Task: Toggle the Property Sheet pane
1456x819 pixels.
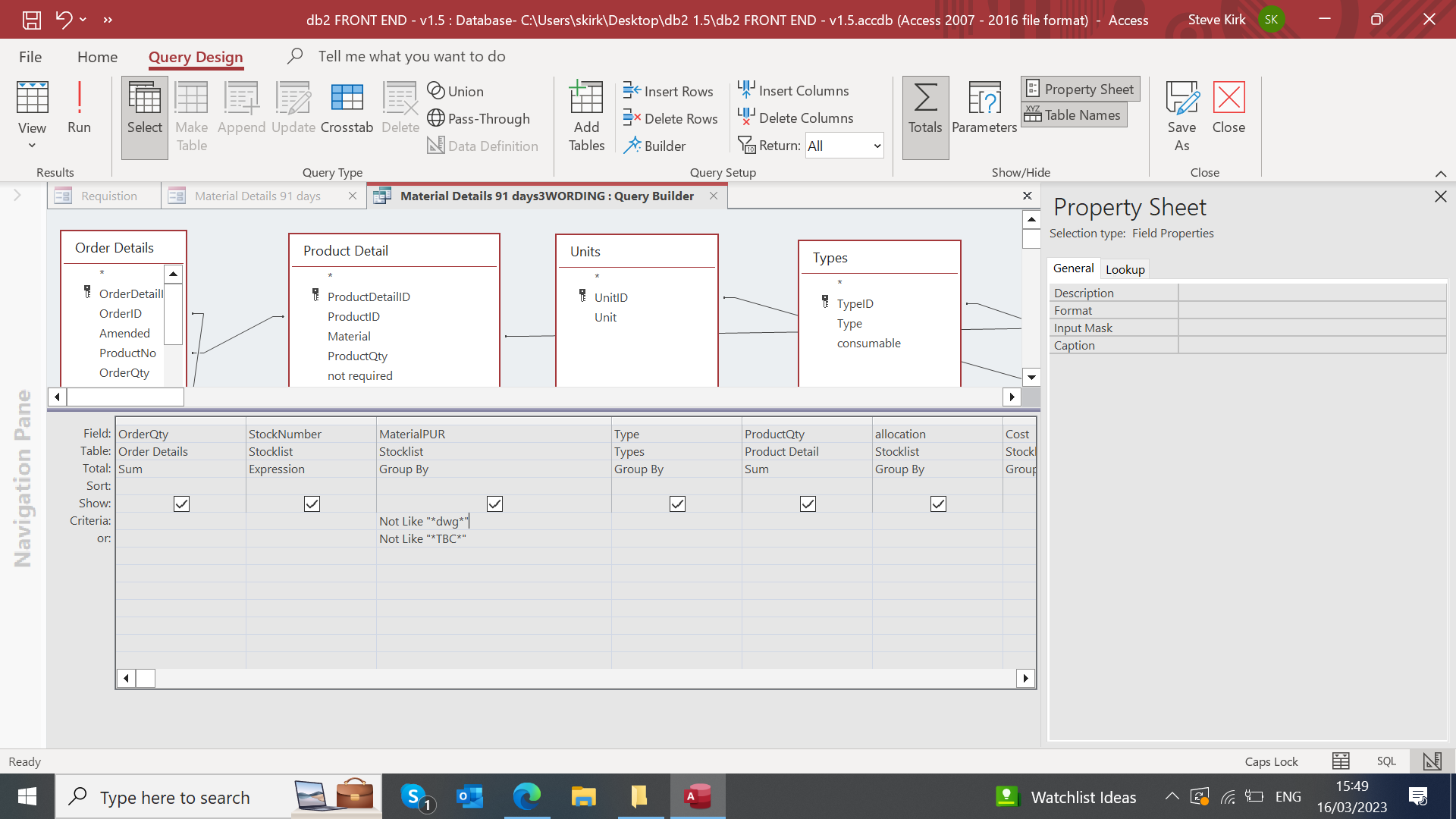Action: click(1080, 89)
